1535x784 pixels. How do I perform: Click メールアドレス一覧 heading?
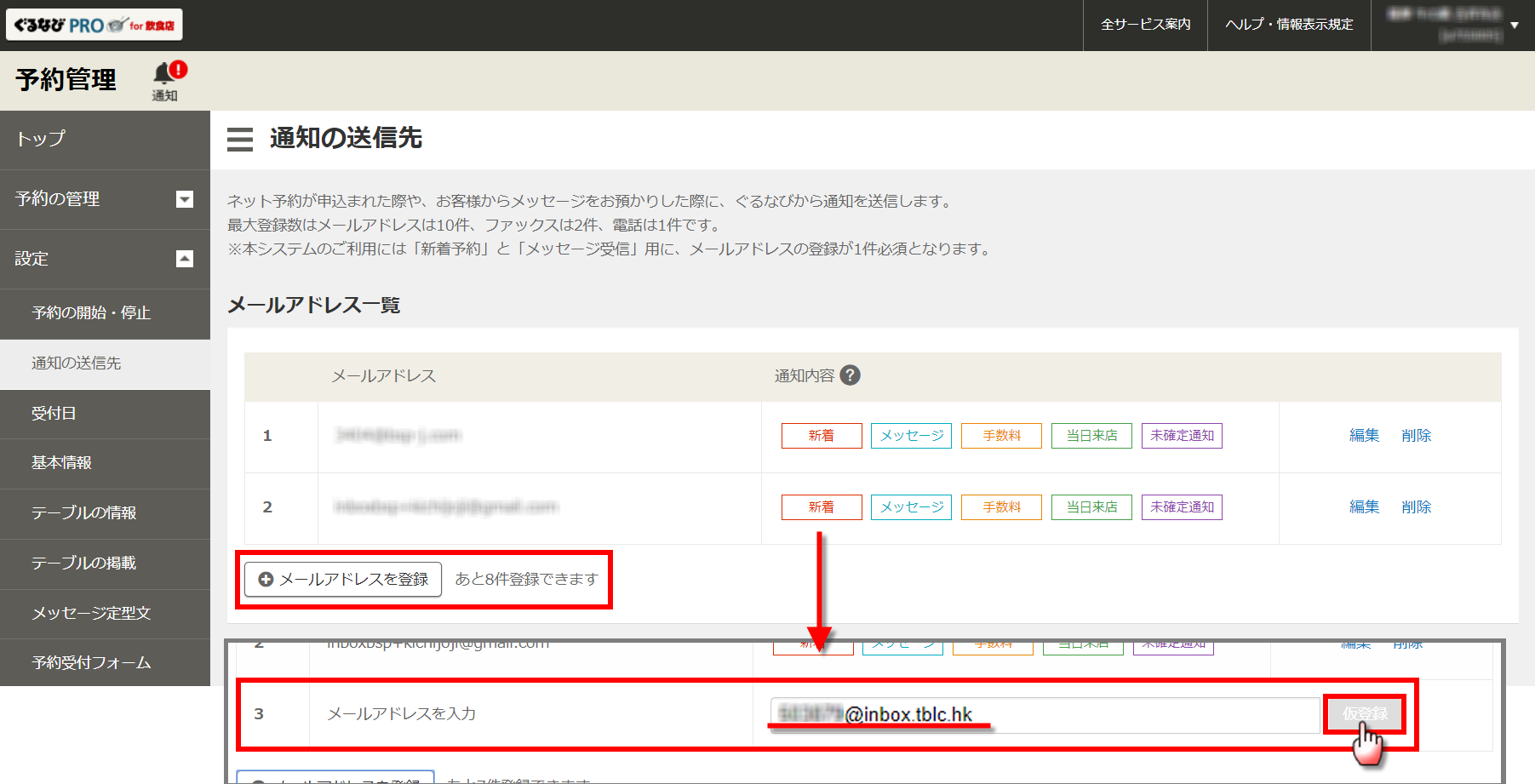[x=314, y=306]
